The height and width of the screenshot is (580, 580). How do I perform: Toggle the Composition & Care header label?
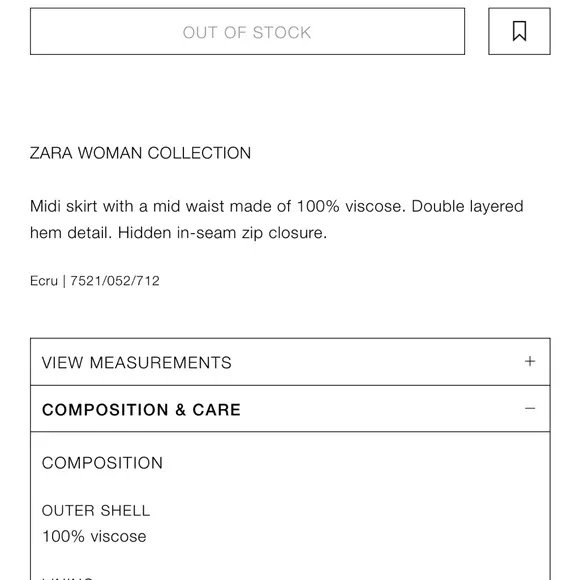[x=141, y=410]
